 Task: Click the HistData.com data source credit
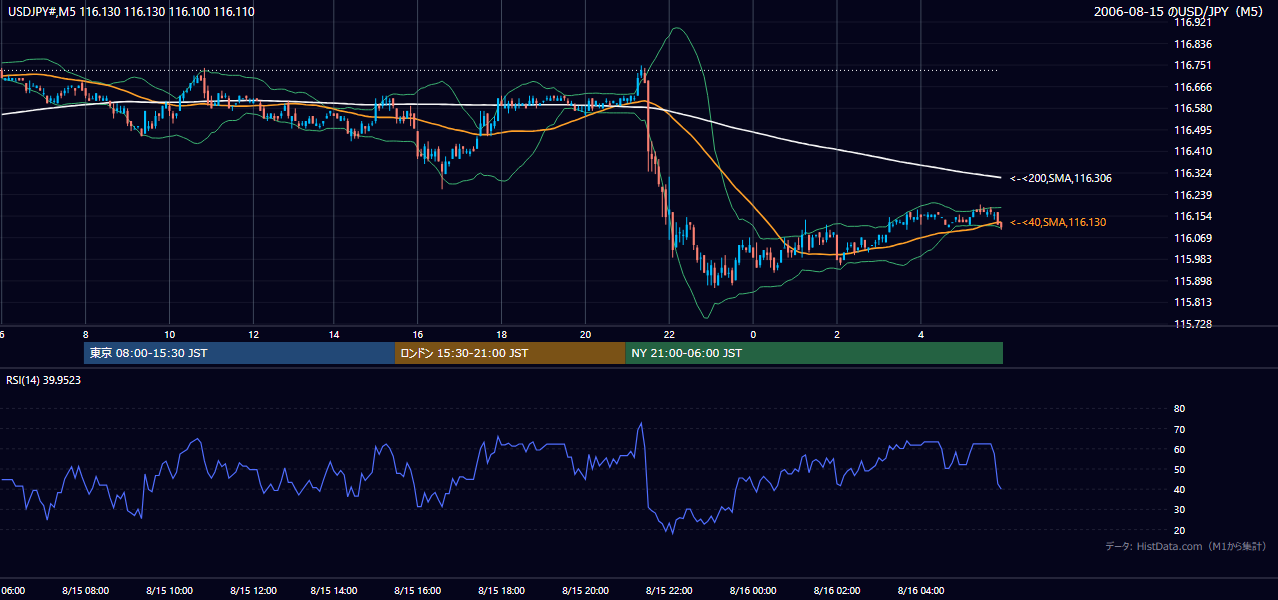[x=1186, y=546]
